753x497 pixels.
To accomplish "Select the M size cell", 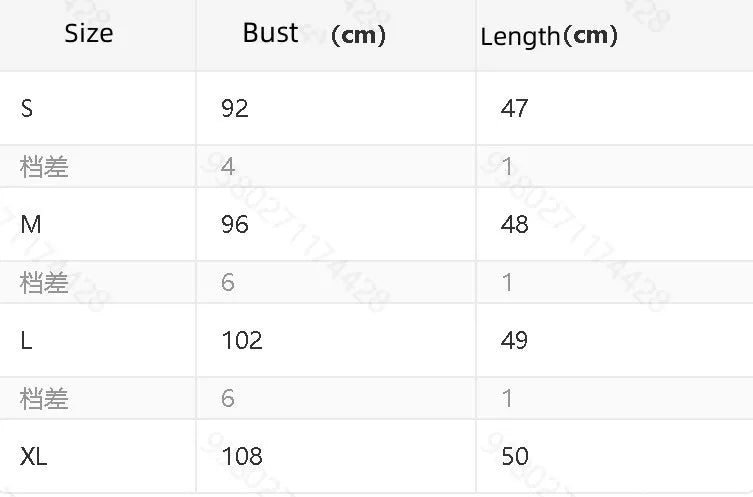I will 31,224.
